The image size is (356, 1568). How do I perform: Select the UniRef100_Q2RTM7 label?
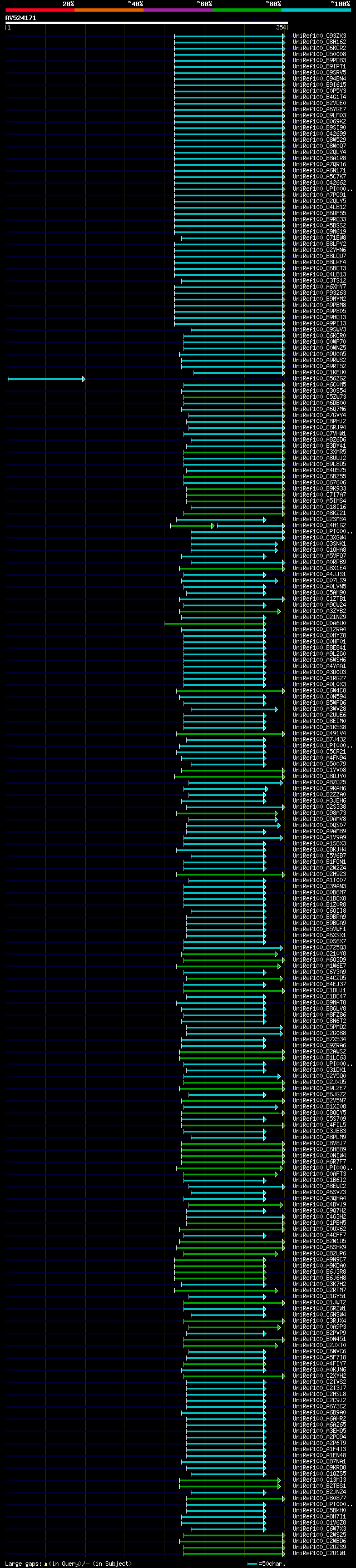pyautogui.click(x=319, y=1290)
